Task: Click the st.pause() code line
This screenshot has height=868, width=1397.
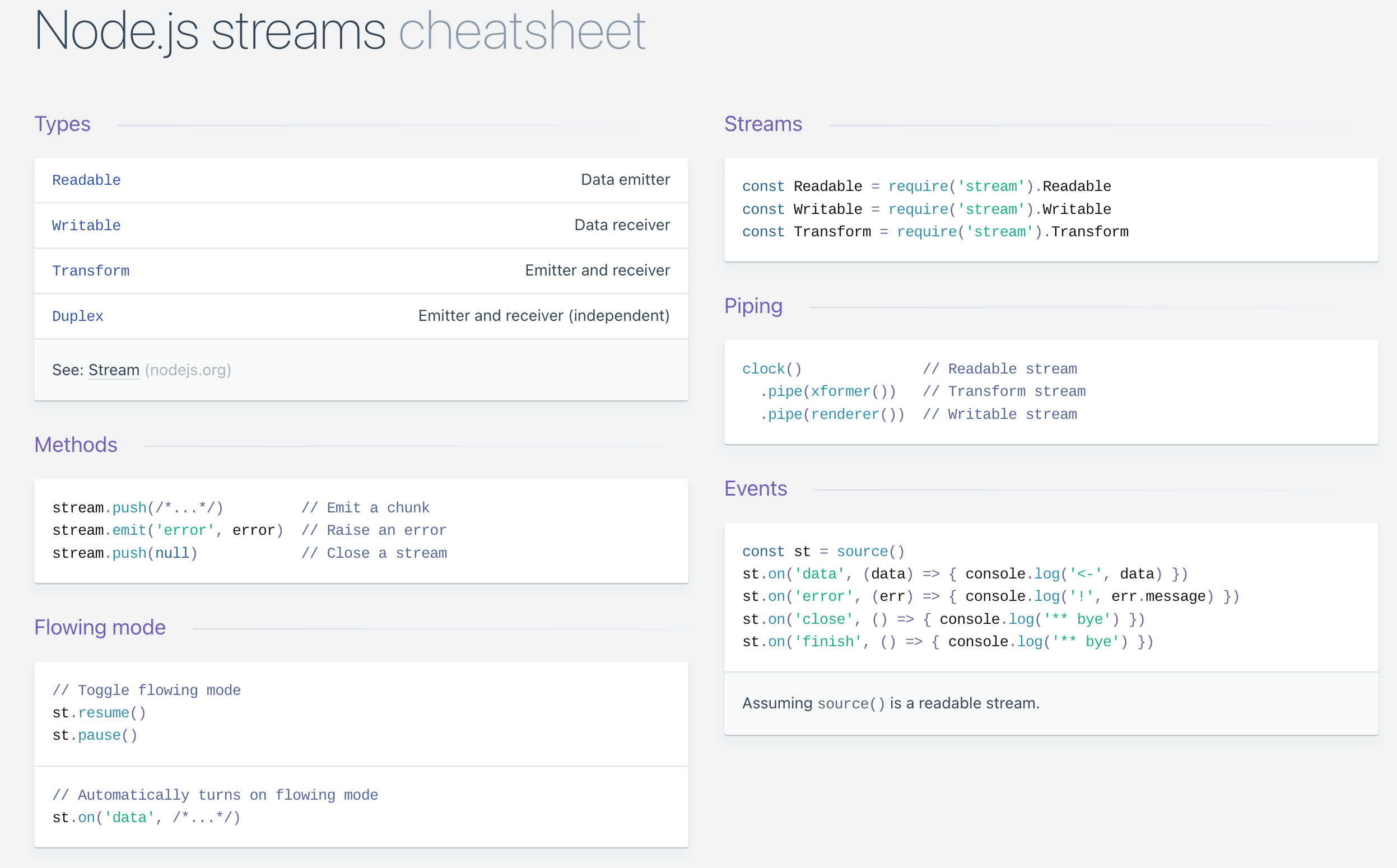Action: [x=95, y=735]
